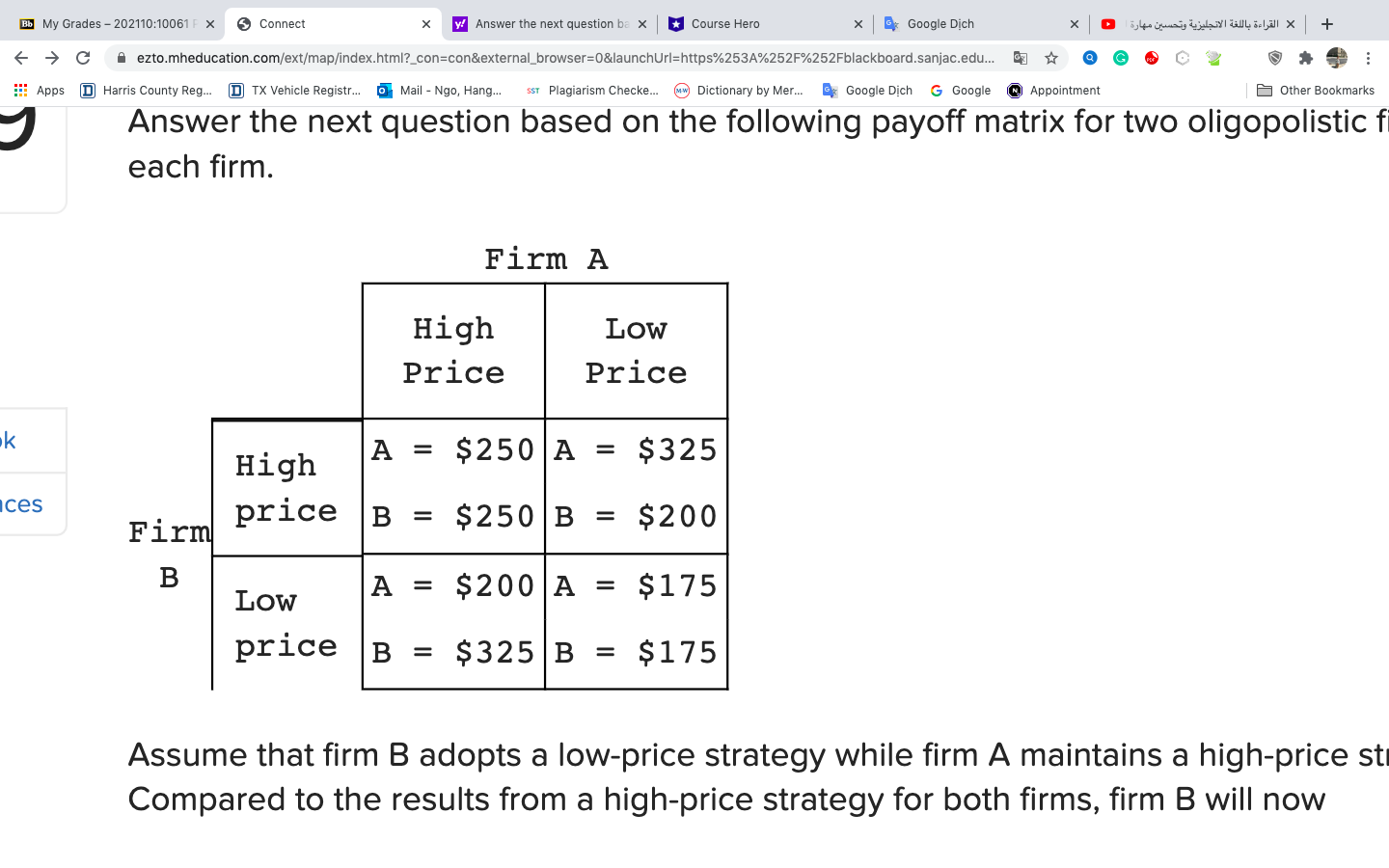This screenshot has width=1389, height=868.
Task: Open the Google Translate page icon in address bar
Action: [1021, 58]
